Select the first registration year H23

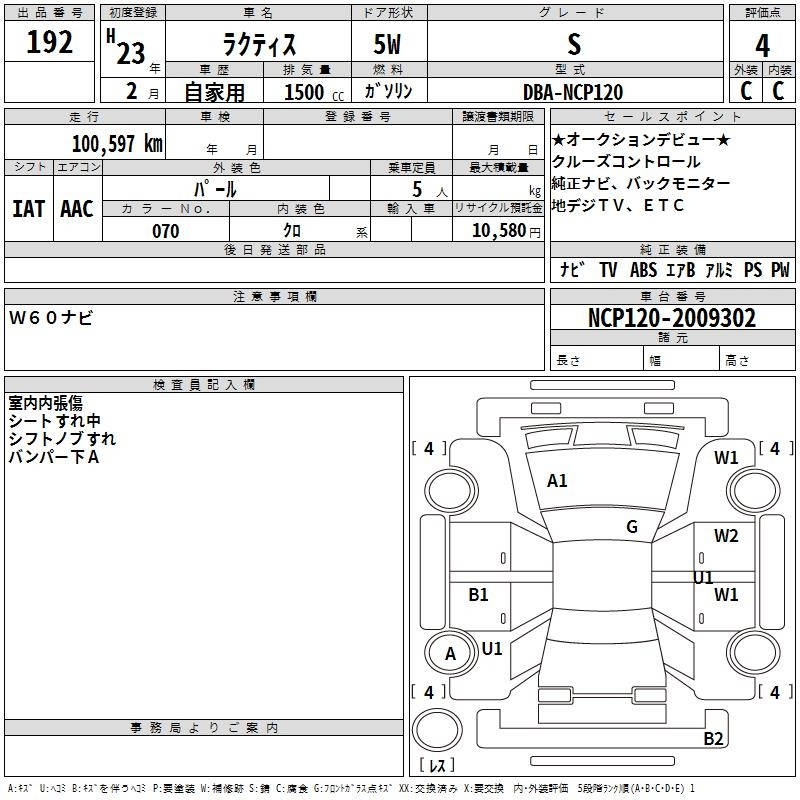pyautogui.click(x=126, y=47)
